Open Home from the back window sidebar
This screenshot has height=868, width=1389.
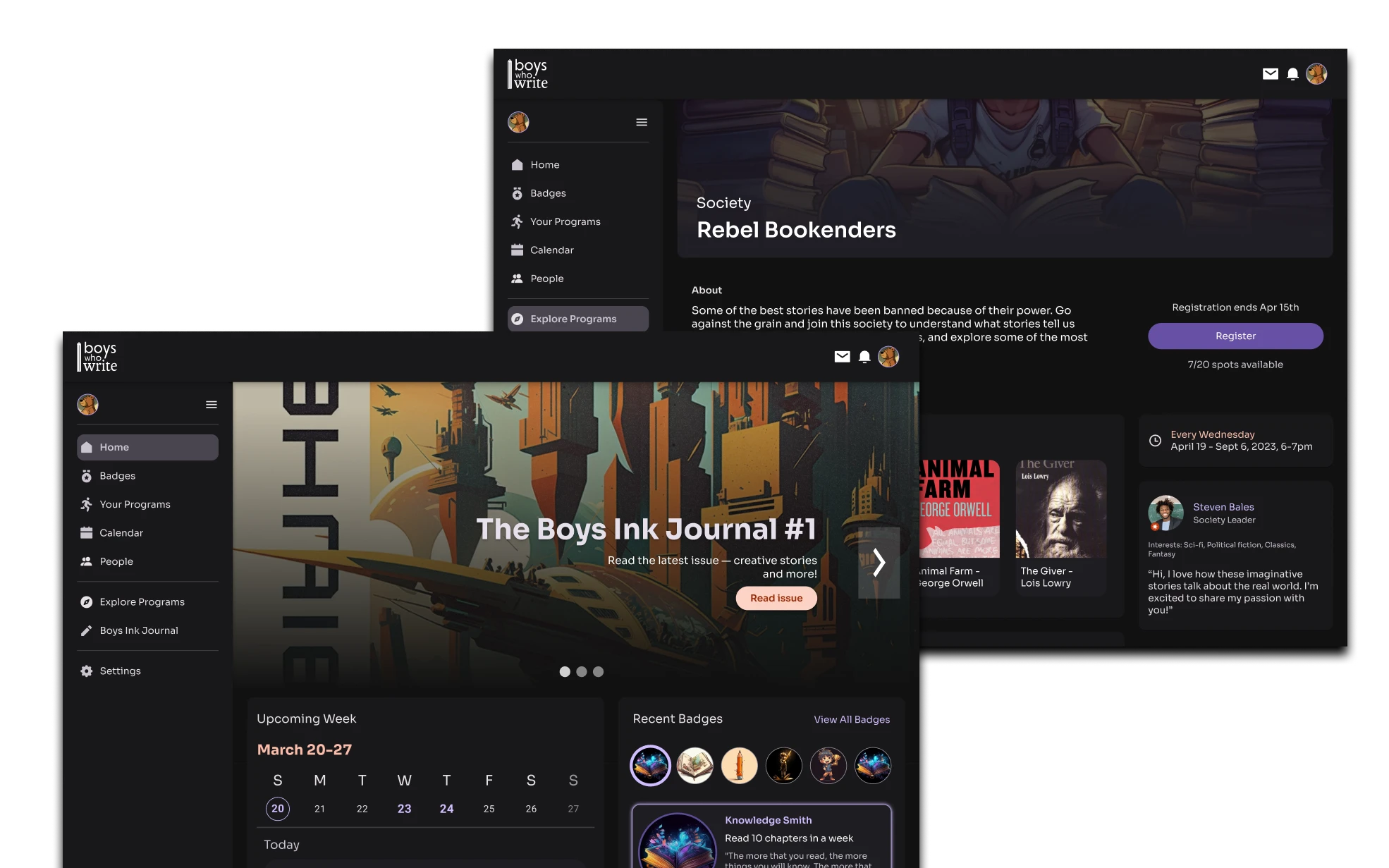click(544, 164)
